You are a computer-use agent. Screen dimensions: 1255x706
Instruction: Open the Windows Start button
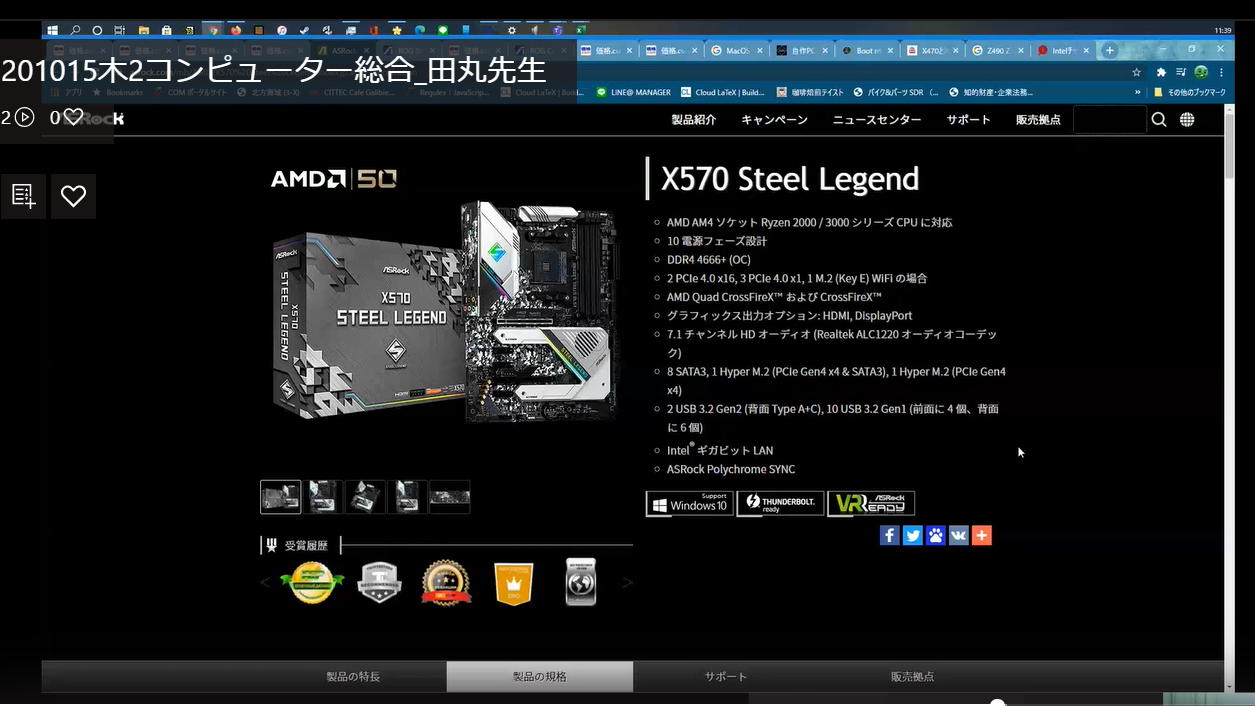coord(52,31)
